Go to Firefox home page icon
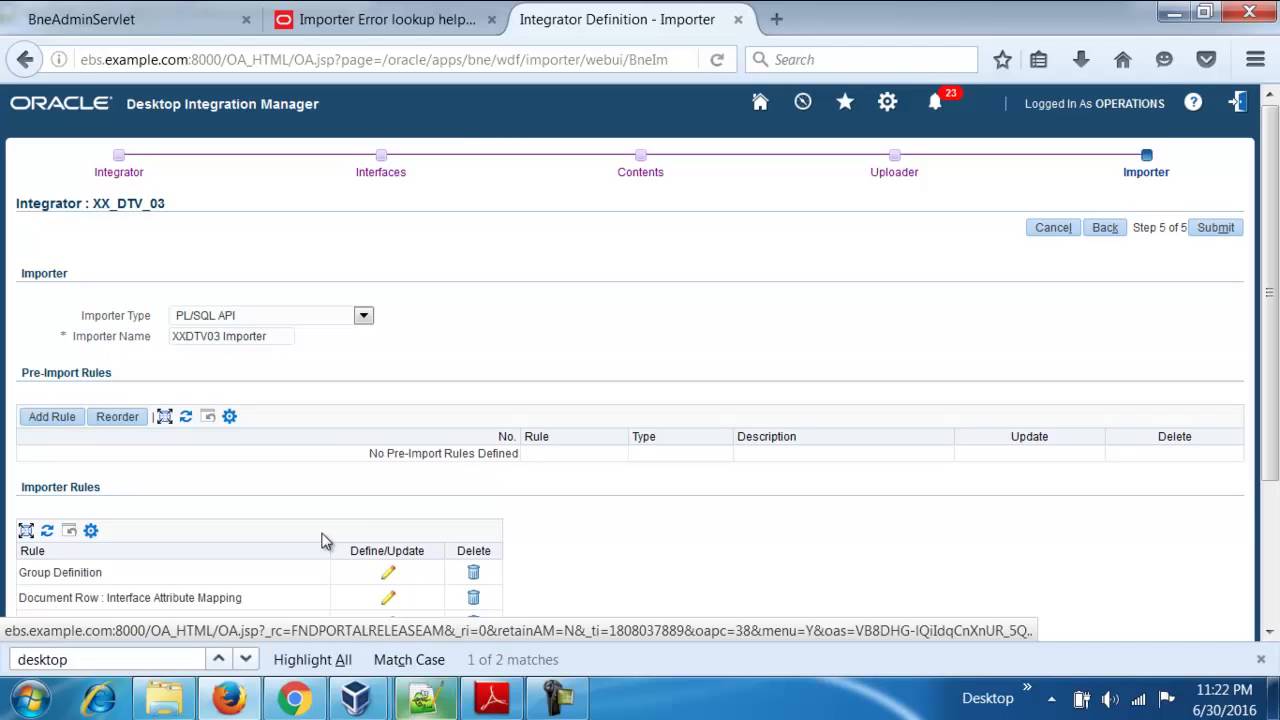 click(x=1123, y=59)
